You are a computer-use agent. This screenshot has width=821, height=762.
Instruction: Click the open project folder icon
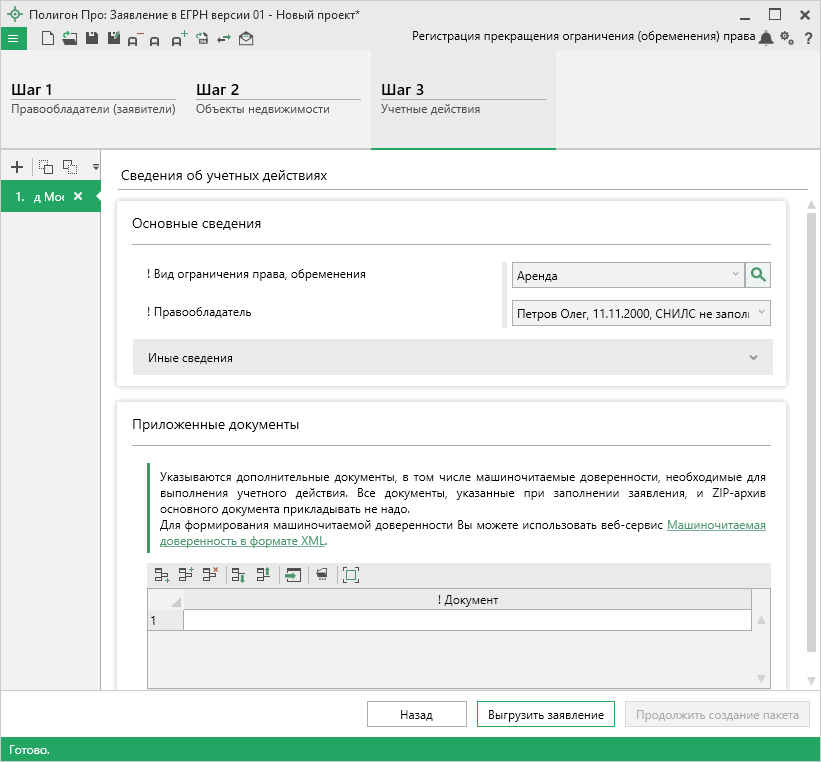tap(69, 38)
